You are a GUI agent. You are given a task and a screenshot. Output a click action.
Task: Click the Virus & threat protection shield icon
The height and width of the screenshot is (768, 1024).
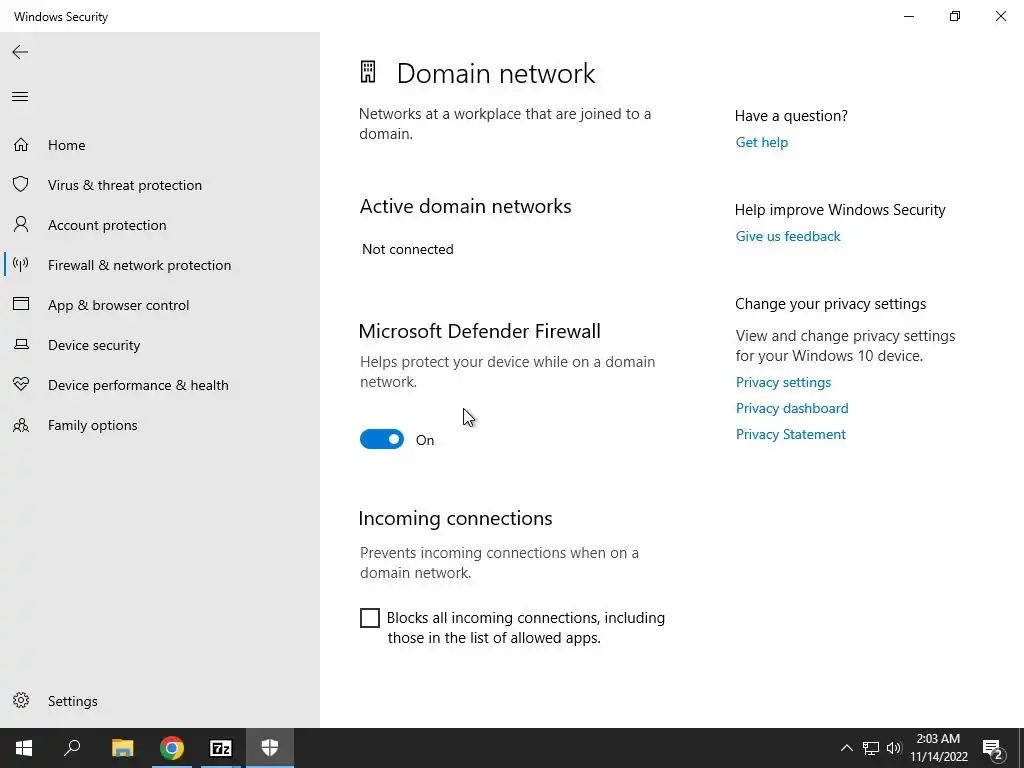click(21, 184)
